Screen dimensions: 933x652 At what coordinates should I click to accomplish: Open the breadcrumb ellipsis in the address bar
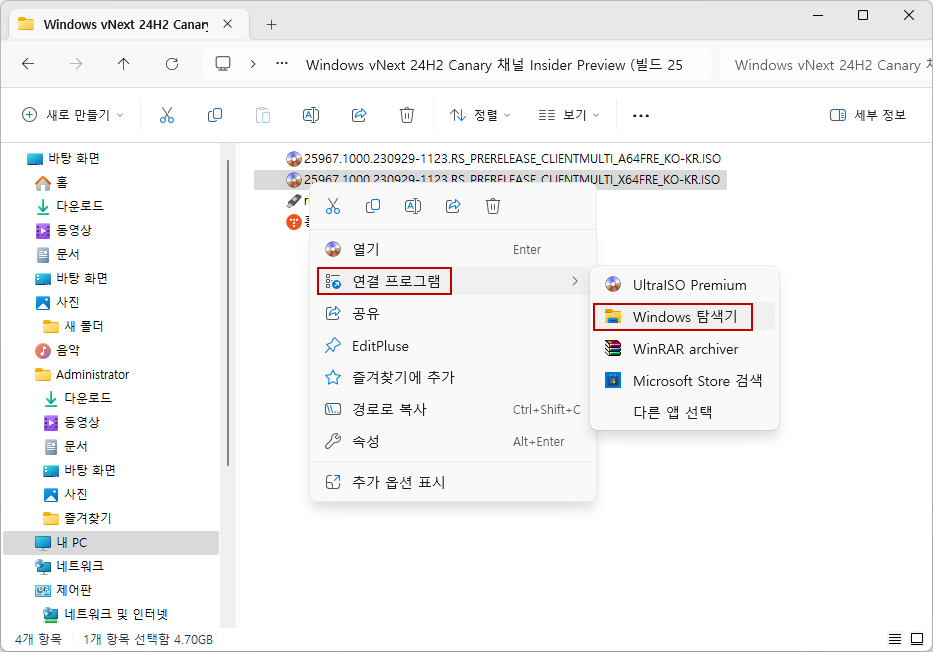(282, 64)
